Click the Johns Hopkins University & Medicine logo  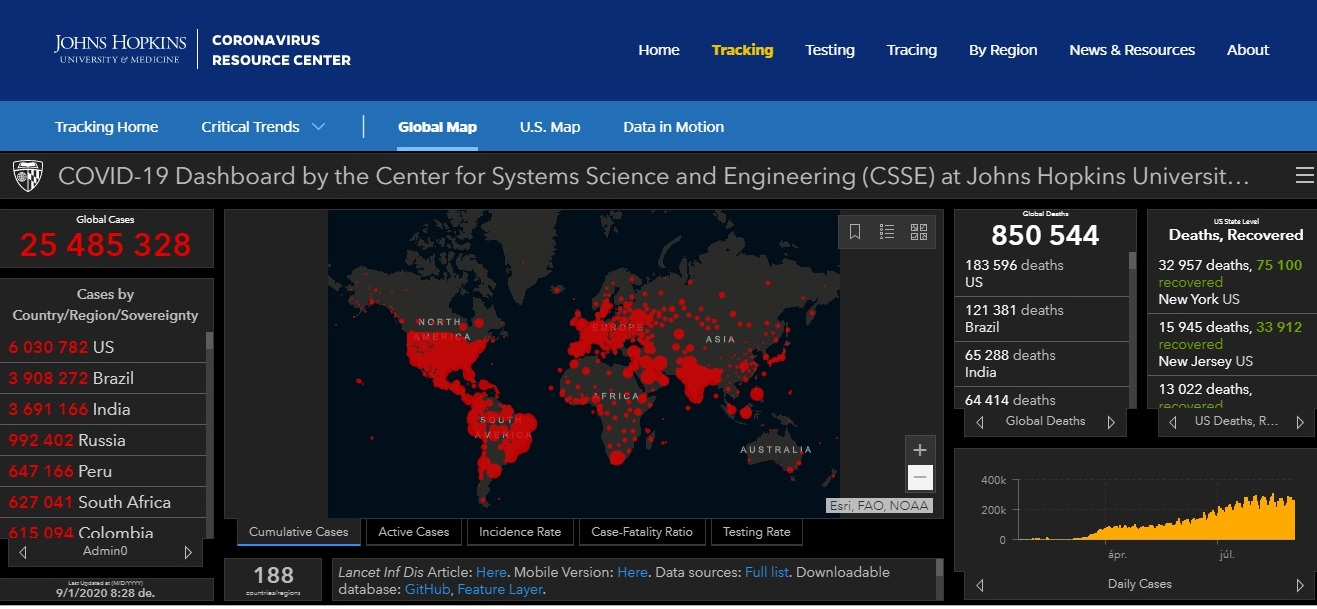pyautogui.click(x=120, y=49)
